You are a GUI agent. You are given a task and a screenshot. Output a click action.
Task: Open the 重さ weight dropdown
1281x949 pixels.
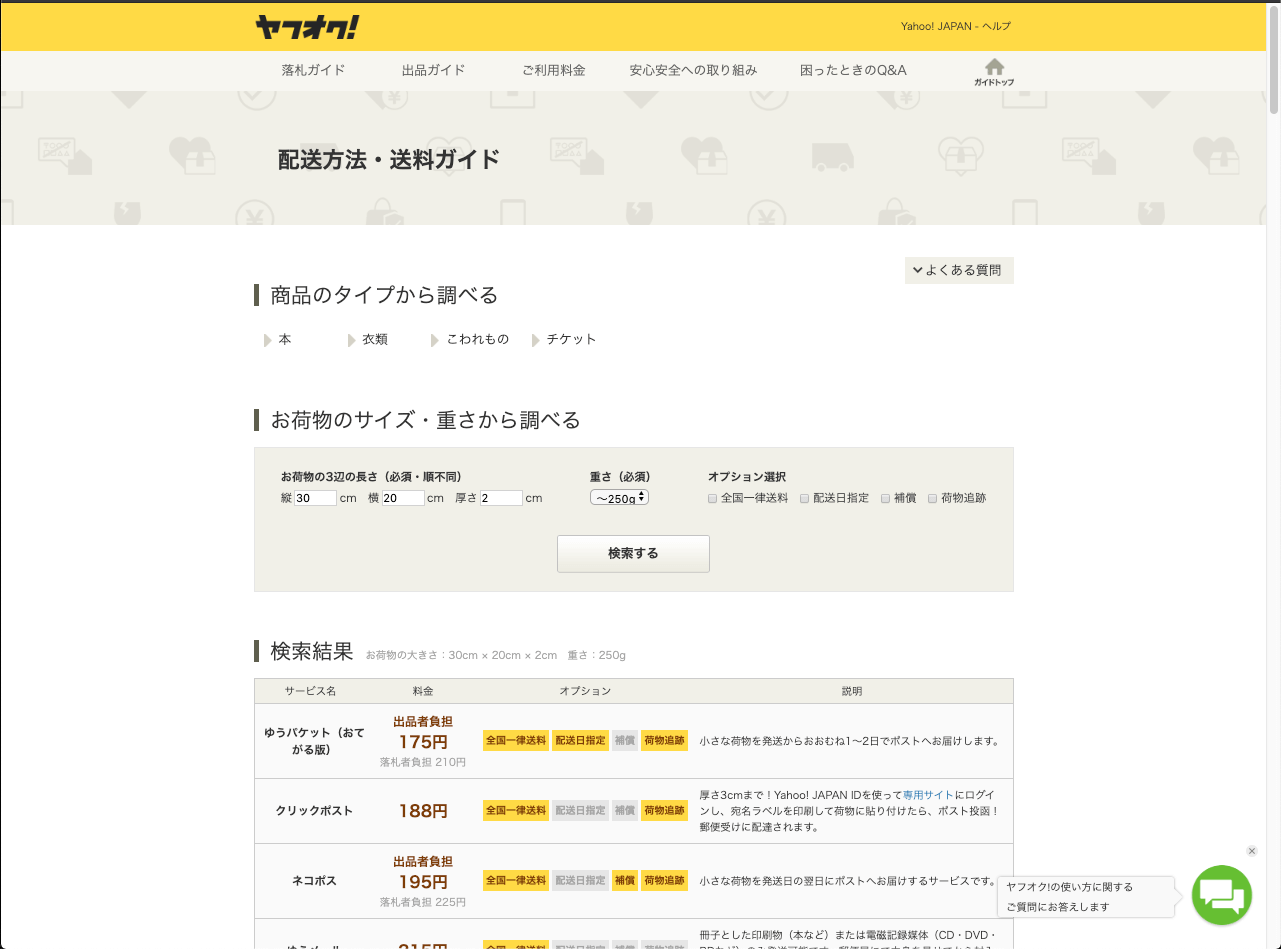619,497
